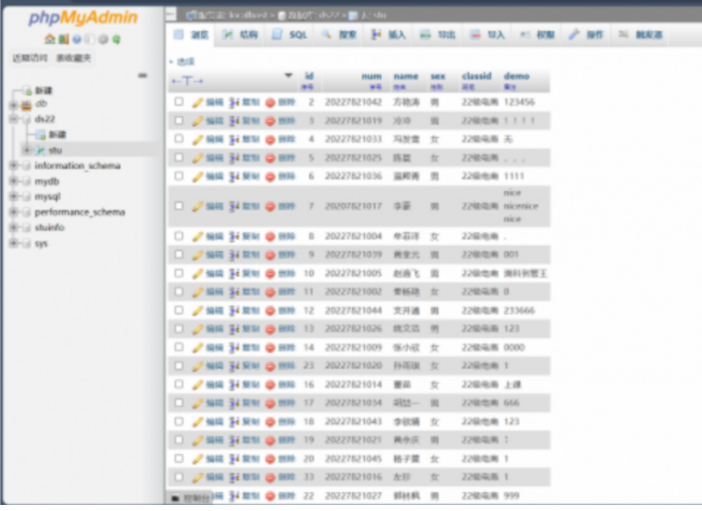Tick the checkbox for row id 9

(x=179, y=254)
